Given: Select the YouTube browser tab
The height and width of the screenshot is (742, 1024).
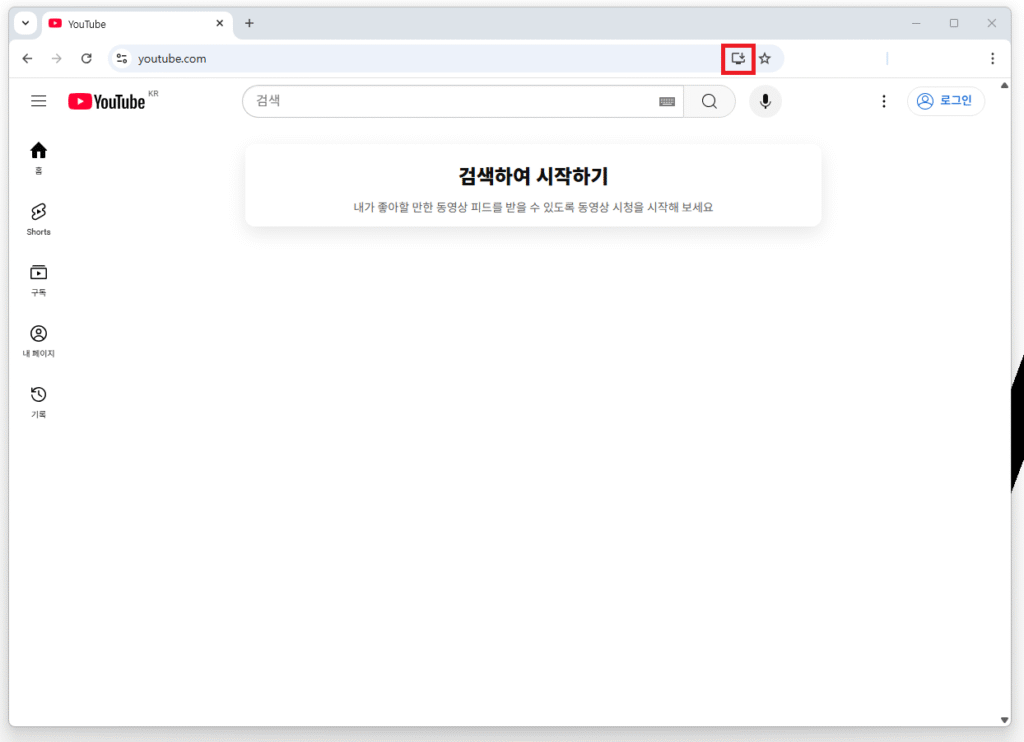Looking at the screenshot, I should tap(137, 24).
